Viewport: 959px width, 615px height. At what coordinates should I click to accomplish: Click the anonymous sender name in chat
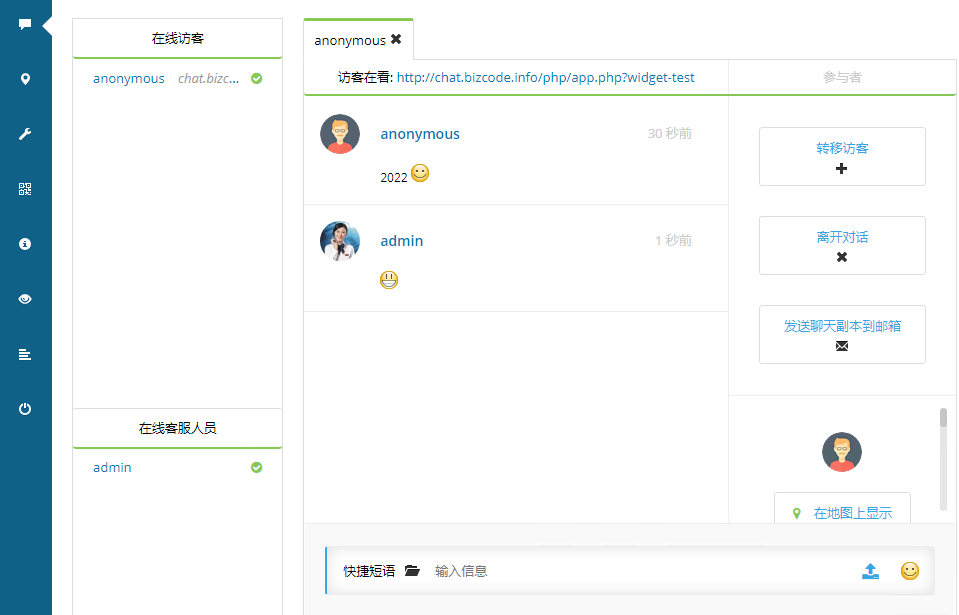click(x=420, y=134)
